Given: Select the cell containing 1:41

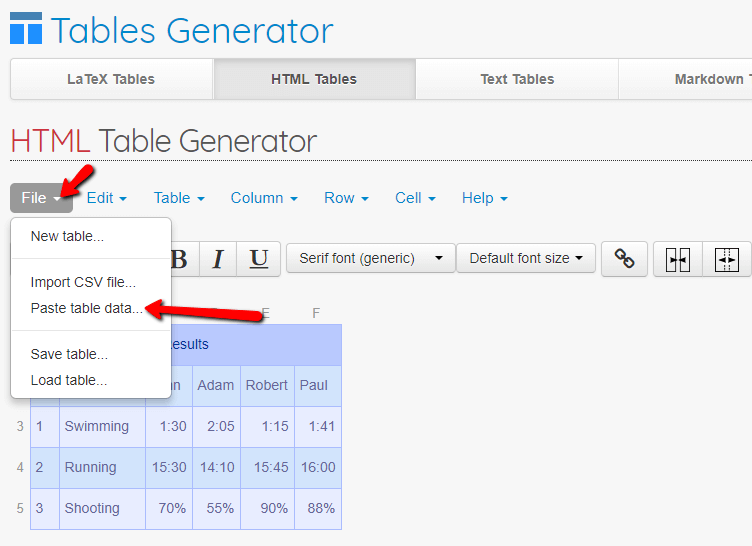Looking at the screenshot, I should pos(318,427).
